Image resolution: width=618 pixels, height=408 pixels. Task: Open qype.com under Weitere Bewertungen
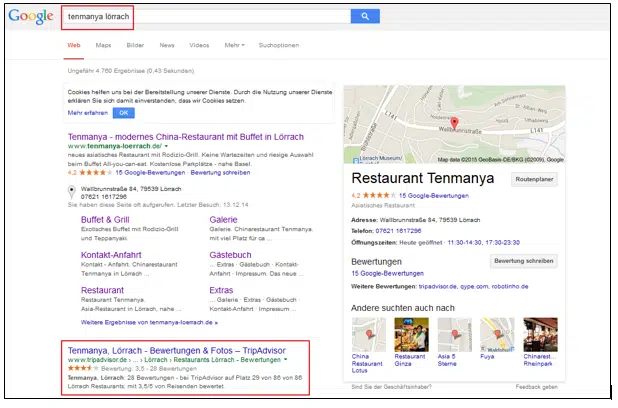click(474, 287)
